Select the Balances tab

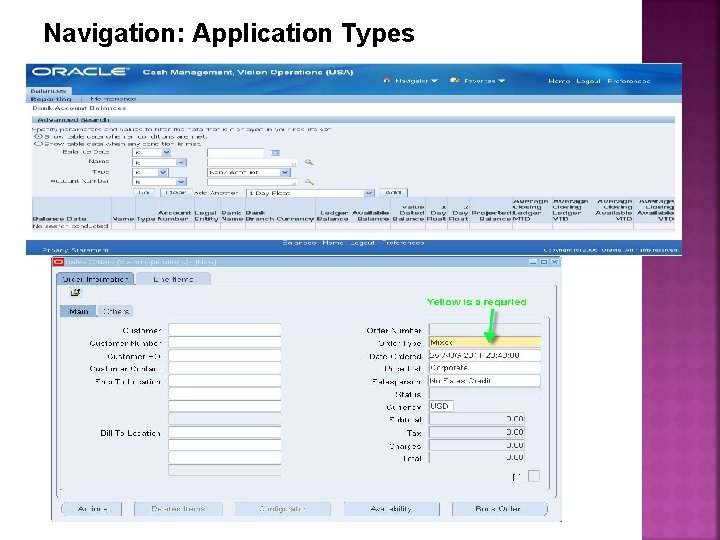49,91
